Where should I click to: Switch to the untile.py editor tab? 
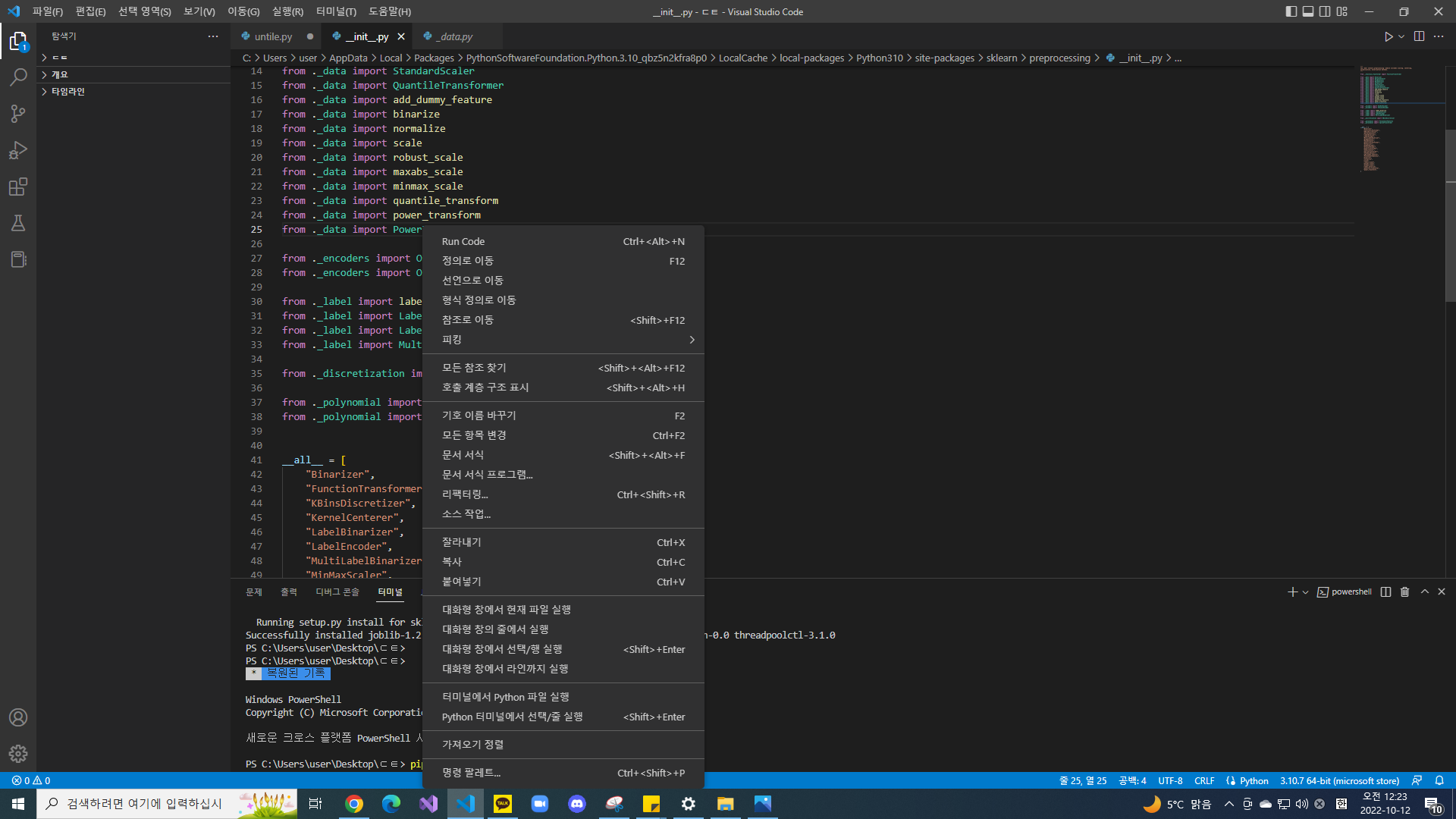275,36
